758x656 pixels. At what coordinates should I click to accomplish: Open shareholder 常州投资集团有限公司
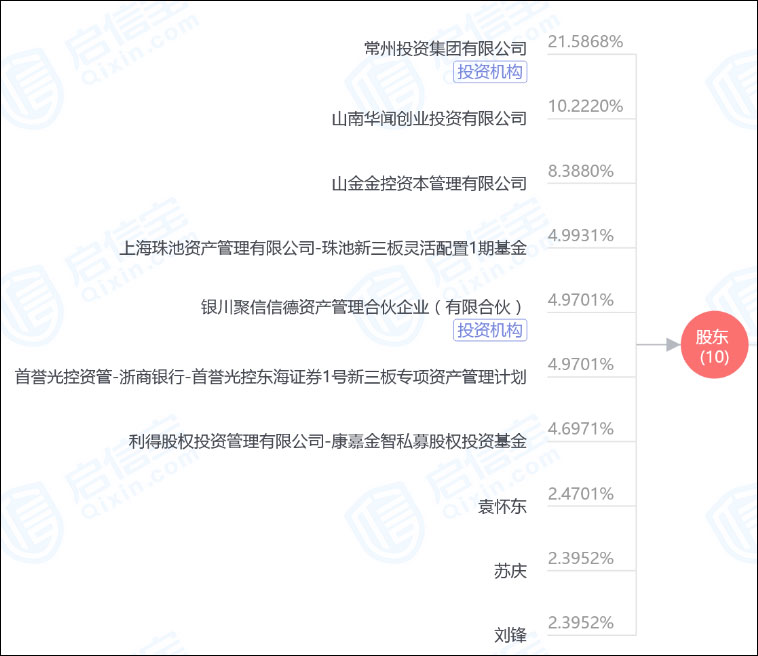[x=445, y=48]
